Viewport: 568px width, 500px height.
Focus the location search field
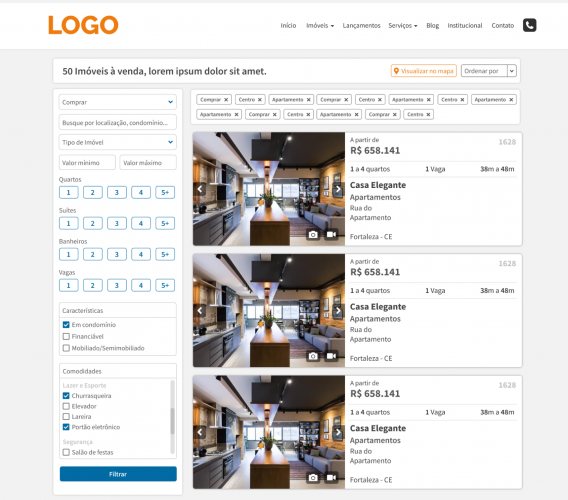click(118, 122)
